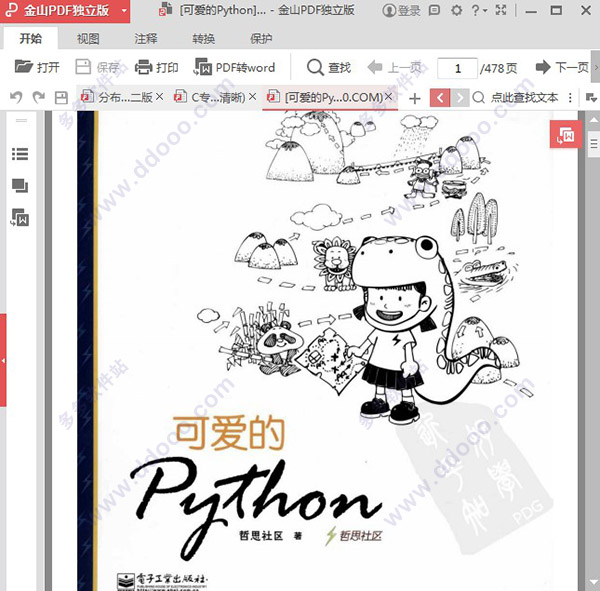Viewport: 600px width, 591px height.
Task: Close the 分布...二版 document tab
Action: coord(160,96)
